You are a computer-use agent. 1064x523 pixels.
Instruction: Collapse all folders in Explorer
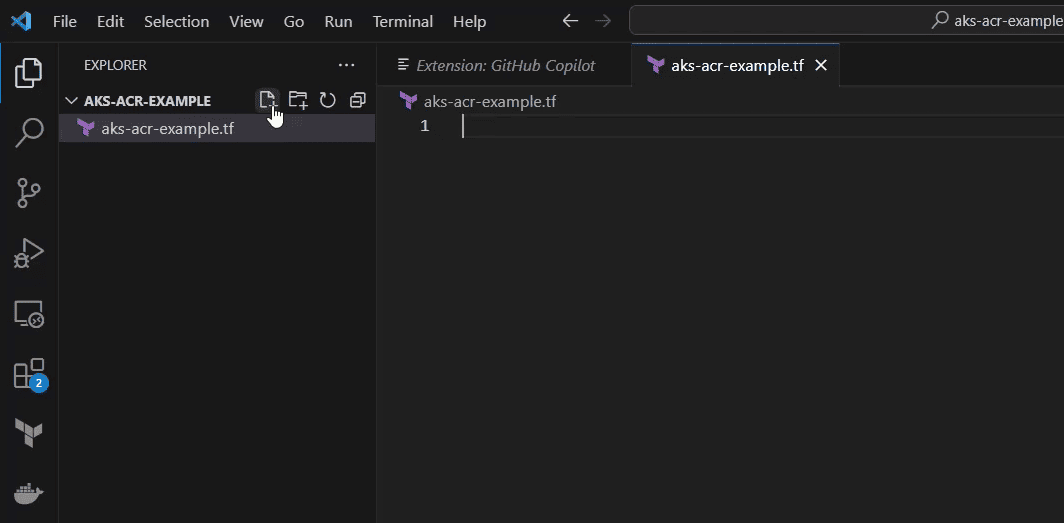click(x=357, y=100)
